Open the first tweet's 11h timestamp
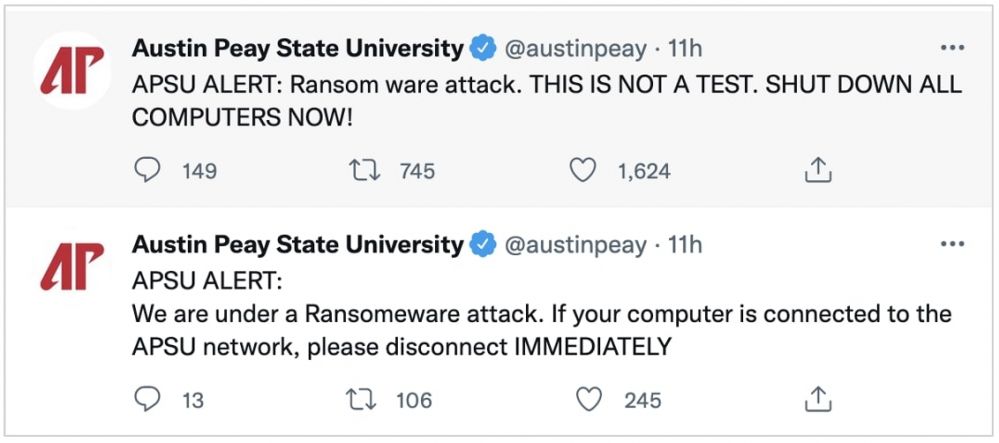 coord(685,48)
